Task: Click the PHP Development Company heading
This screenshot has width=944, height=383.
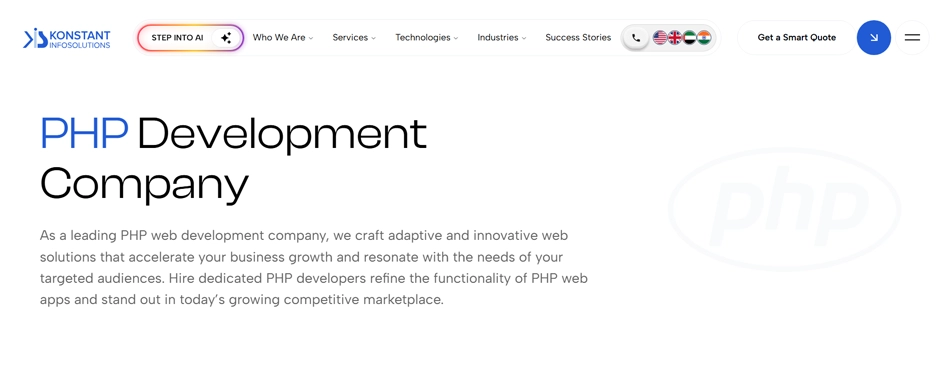Action: click(x=234, y=159)
